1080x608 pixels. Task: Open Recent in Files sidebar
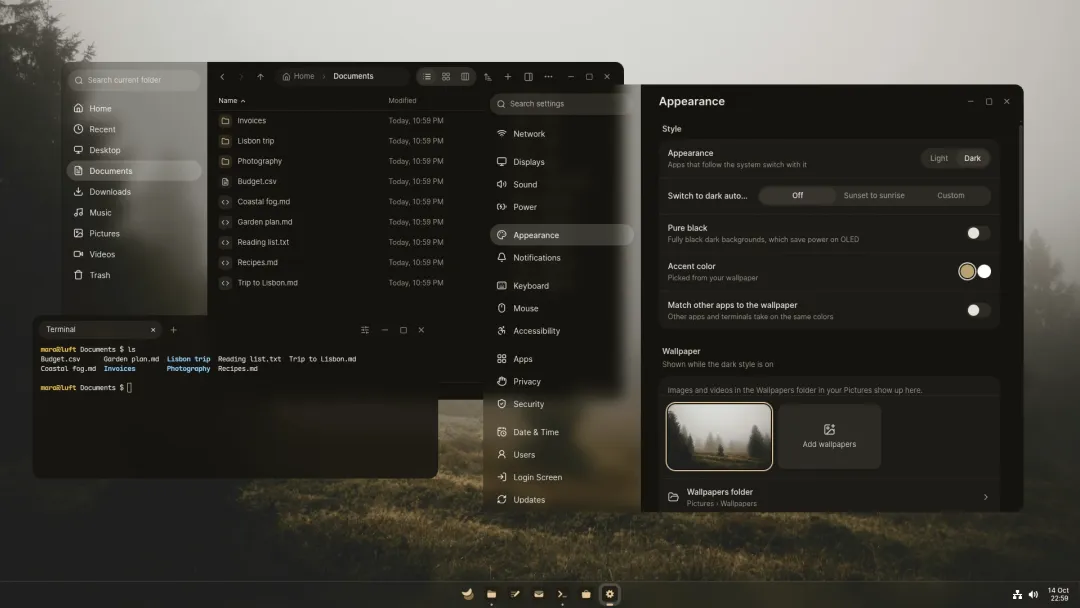[x=134, y=129]
